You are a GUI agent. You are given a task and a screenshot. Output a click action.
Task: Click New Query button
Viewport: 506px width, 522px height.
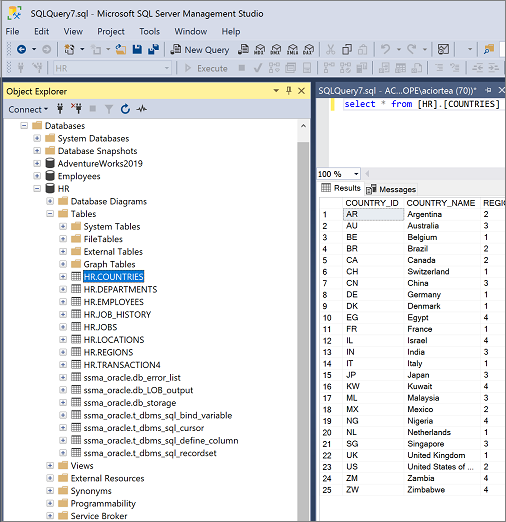(x=200, y=50)
